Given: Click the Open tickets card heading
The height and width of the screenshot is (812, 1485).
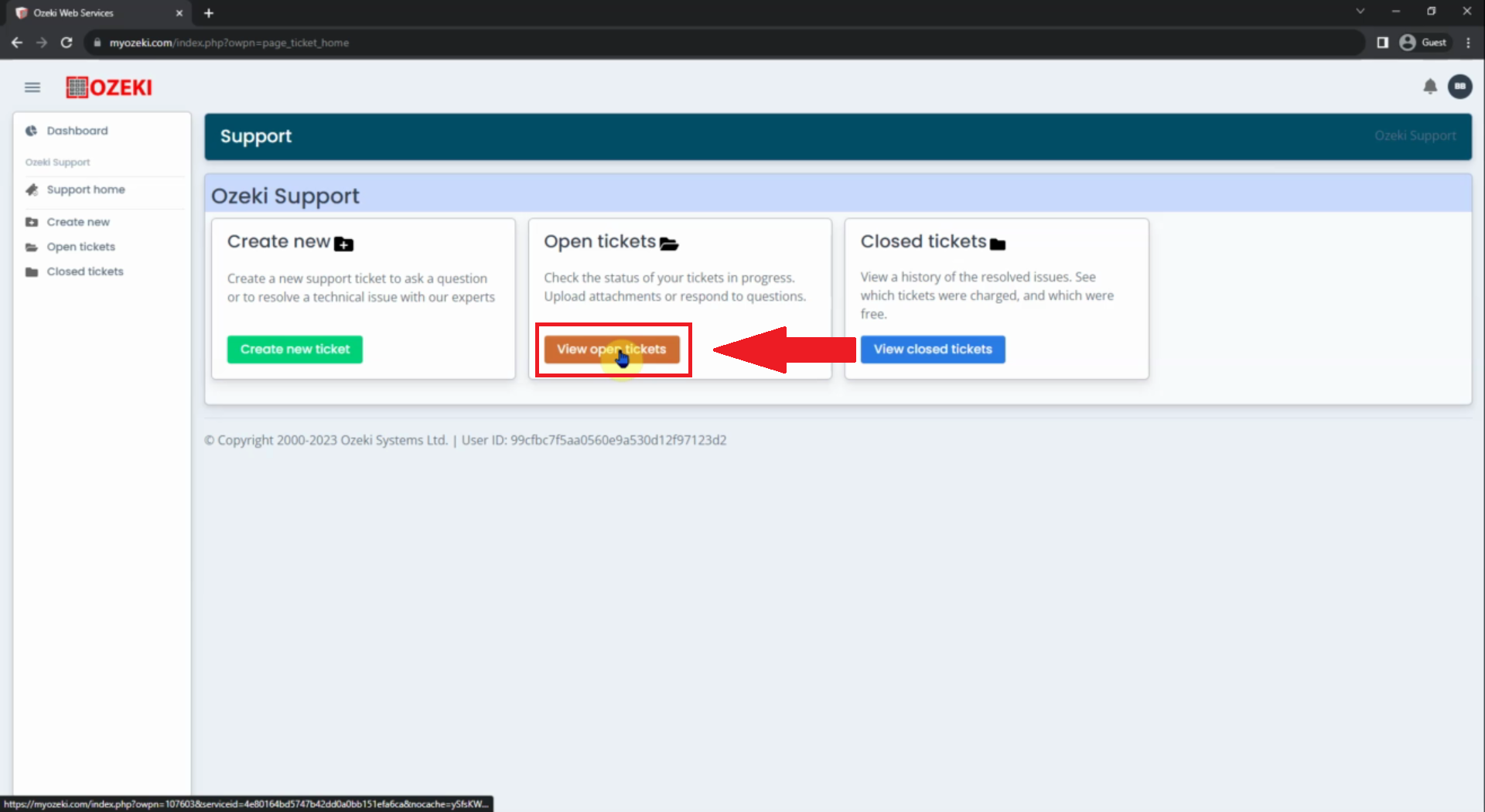Looking at the screenshot, I should [x=599, y=241].
